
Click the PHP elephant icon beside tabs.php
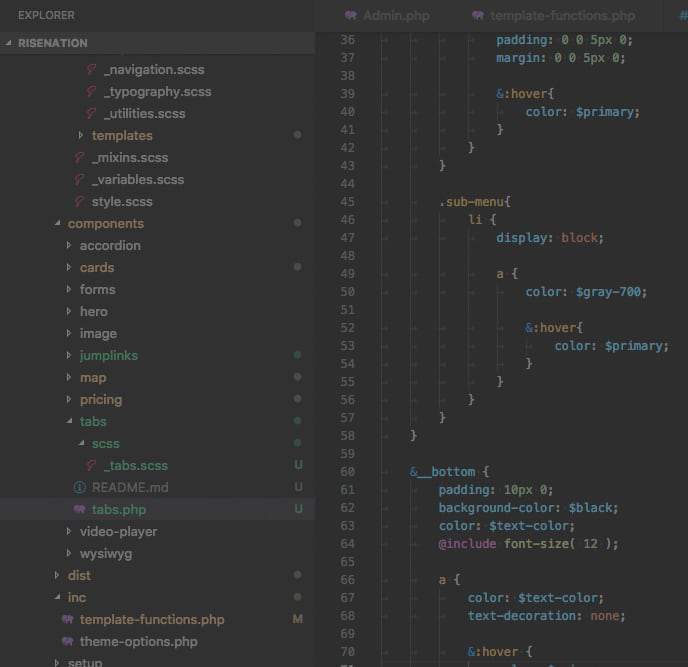79,509
